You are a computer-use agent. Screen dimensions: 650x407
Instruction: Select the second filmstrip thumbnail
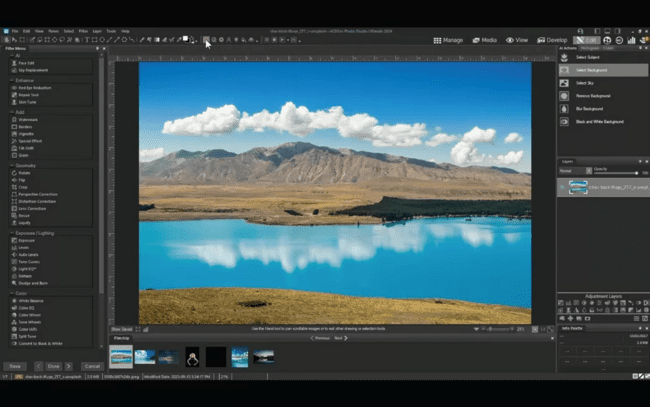pos(145,357)
